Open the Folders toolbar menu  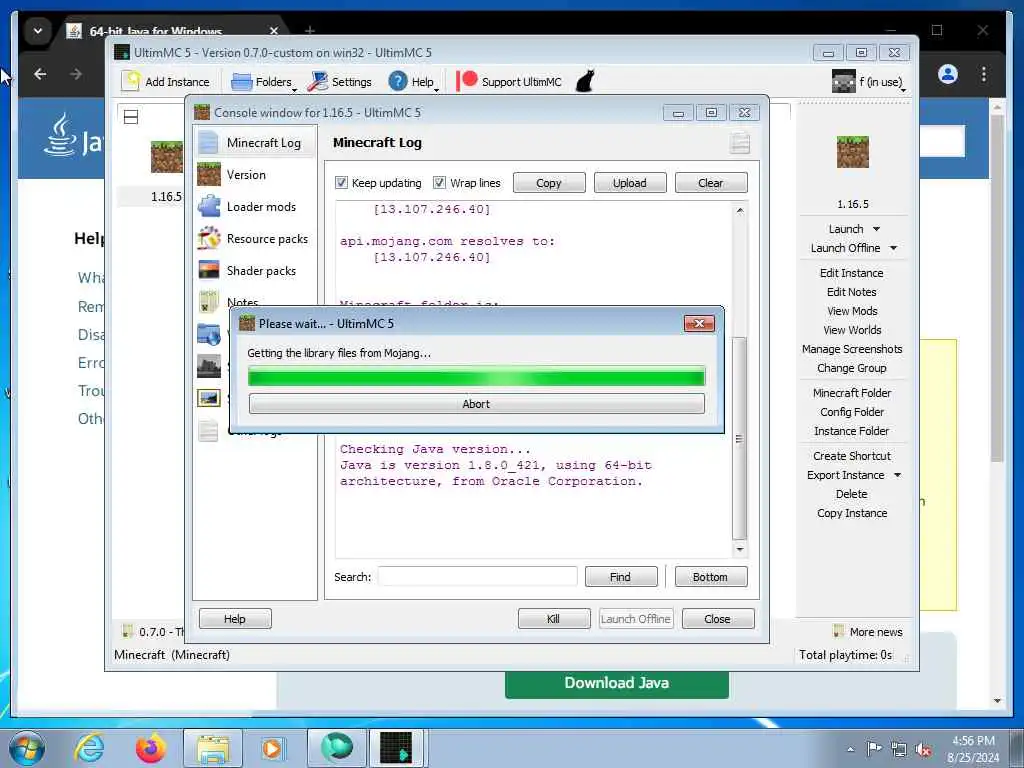point(264,82)
